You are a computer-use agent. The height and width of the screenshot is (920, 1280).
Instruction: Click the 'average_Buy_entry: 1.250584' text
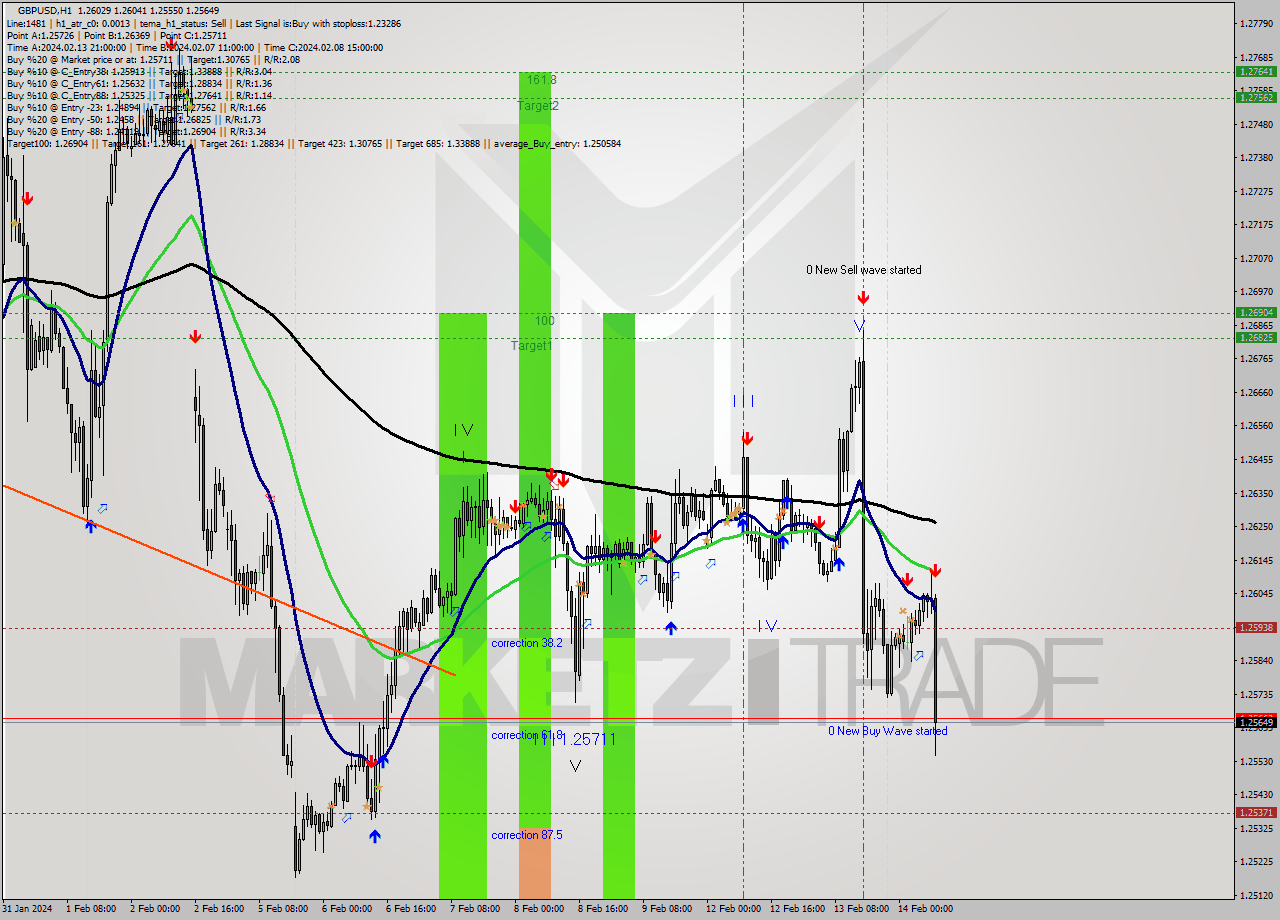555,144
